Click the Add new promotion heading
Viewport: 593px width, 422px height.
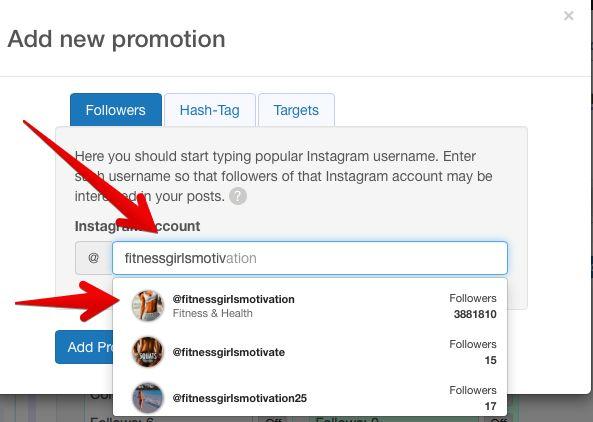[x=116, y=39]
